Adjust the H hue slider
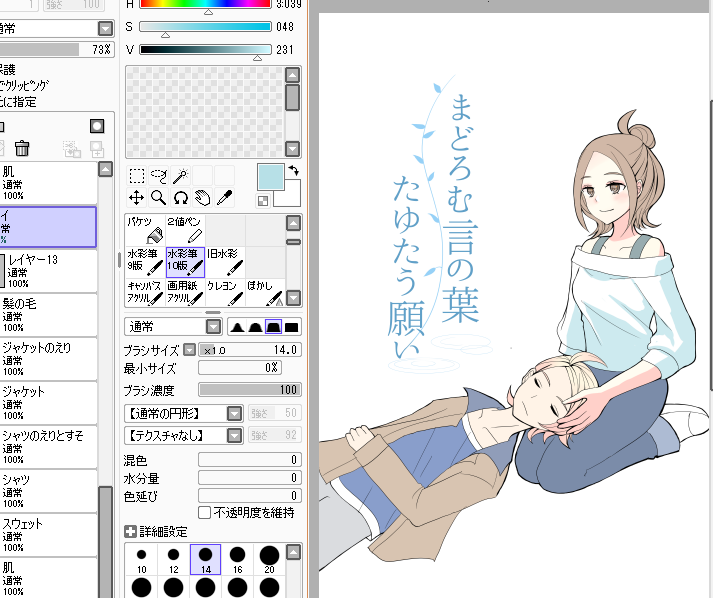The width and height of the screenshot is (713, 598). [205, 4]
